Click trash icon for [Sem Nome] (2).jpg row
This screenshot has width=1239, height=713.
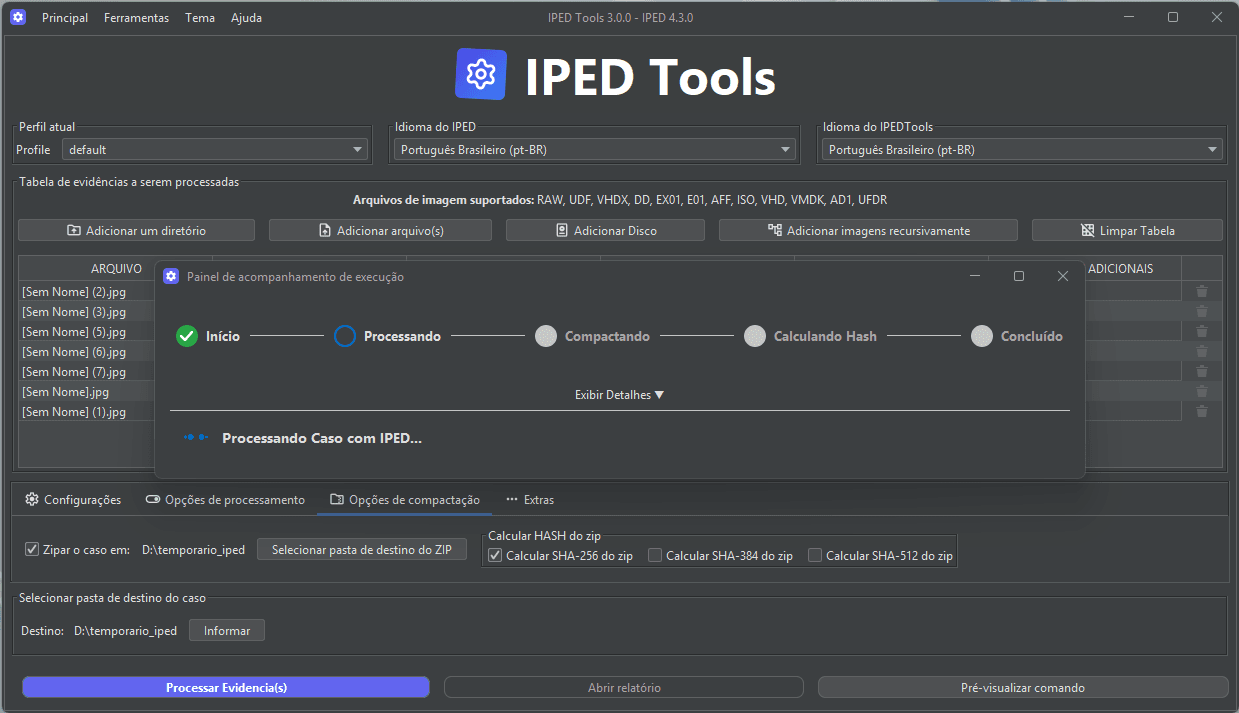pos(1201,292)
